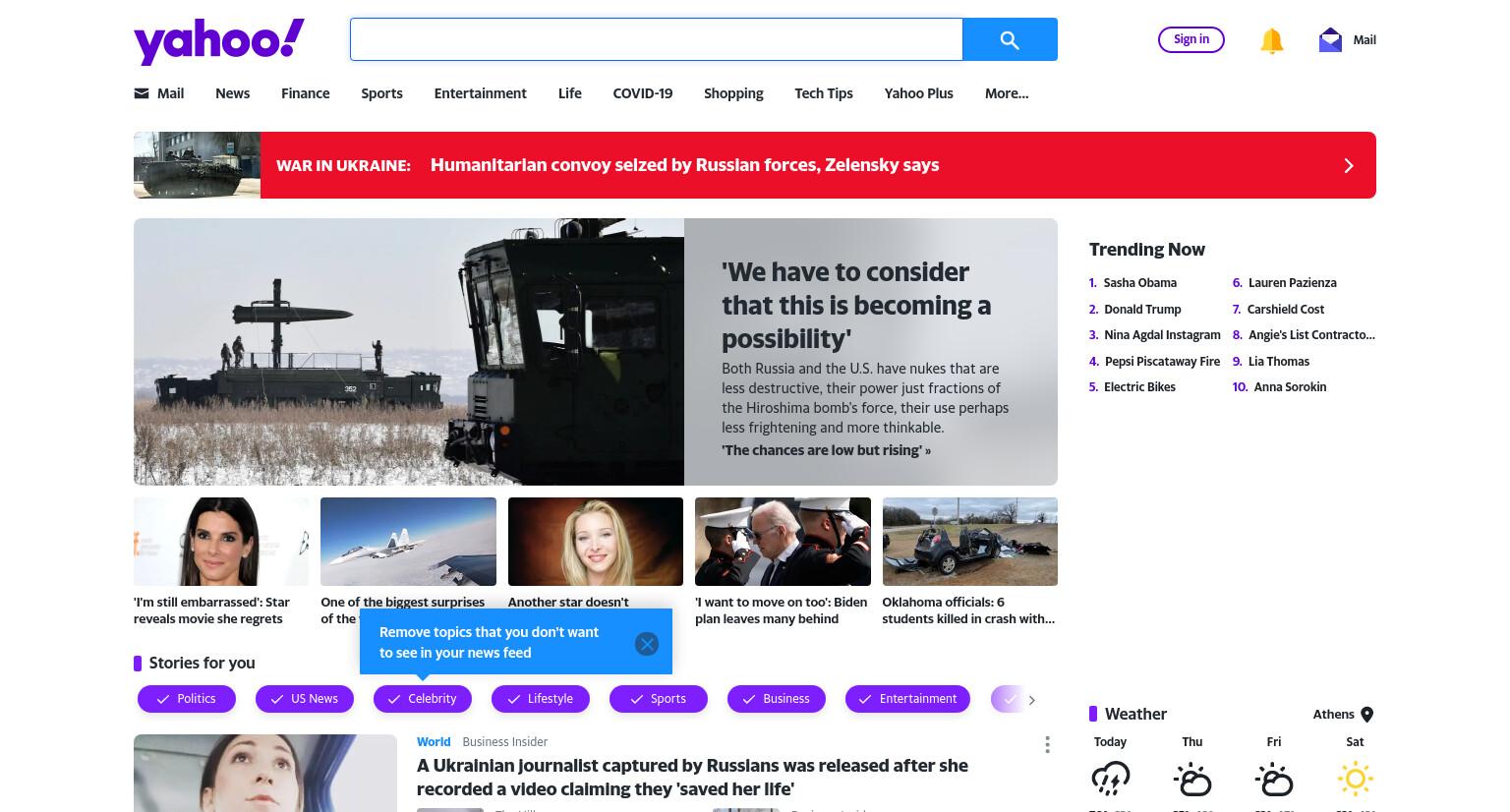The height and width of the screenshot is (812, 1510).
Task: Show more topic chips with right chevron
Action: (1031, 700)
